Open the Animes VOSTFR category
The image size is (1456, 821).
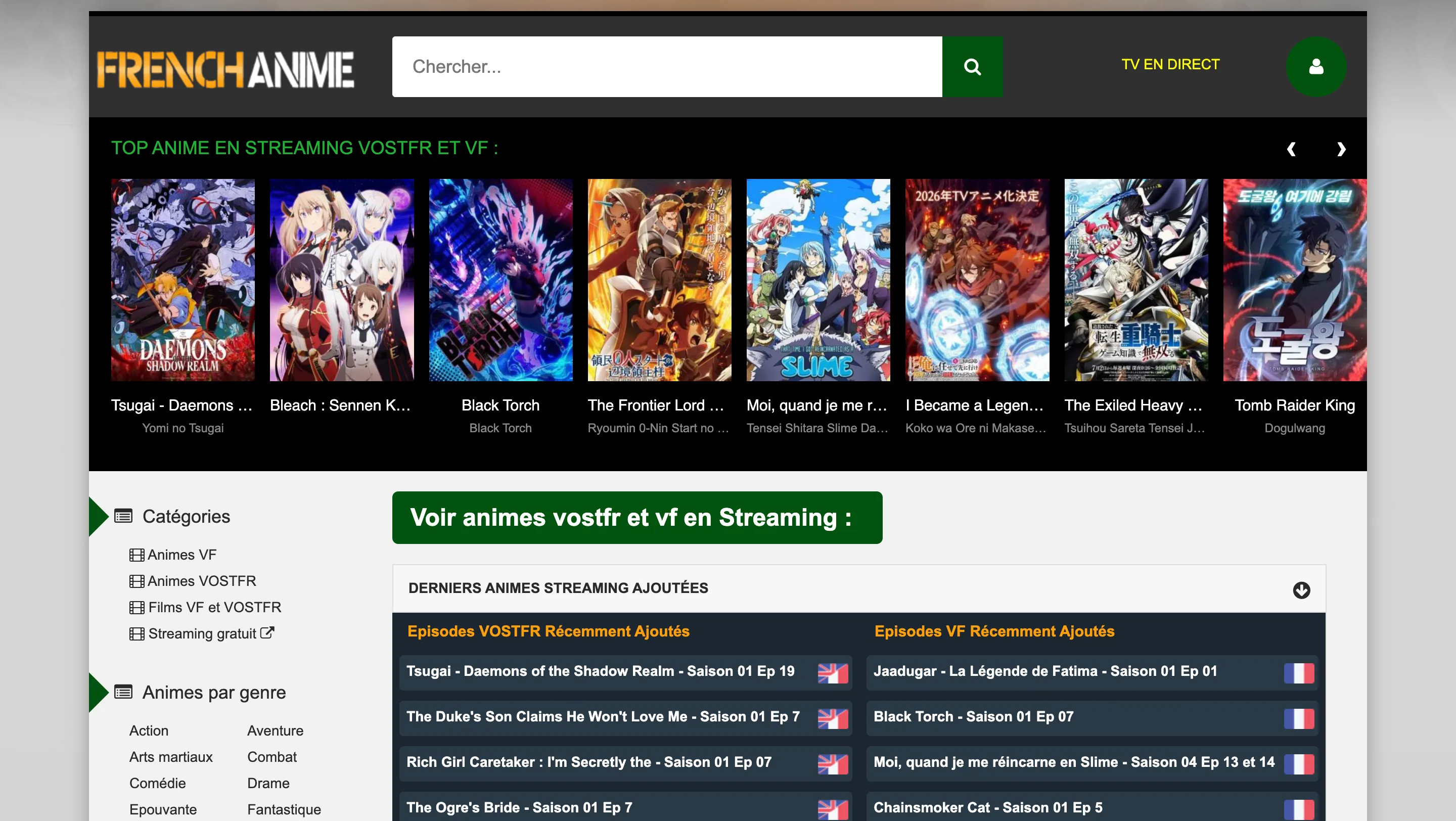(x=202, y=581)
